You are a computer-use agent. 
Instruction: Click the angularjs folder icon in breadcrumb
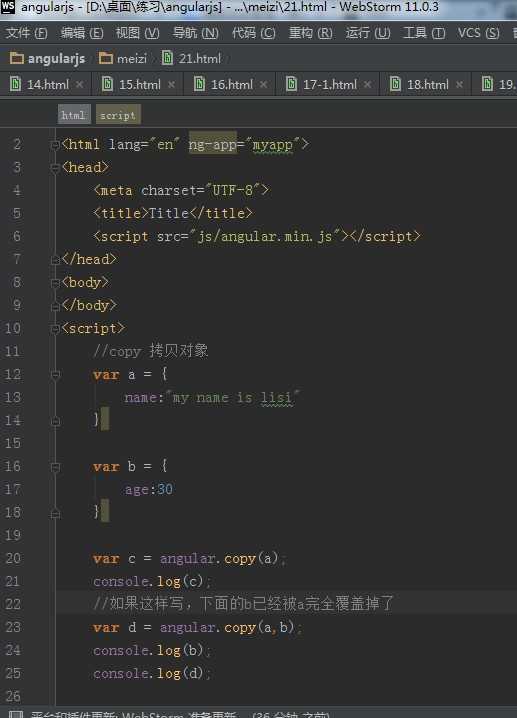point(17,58)
